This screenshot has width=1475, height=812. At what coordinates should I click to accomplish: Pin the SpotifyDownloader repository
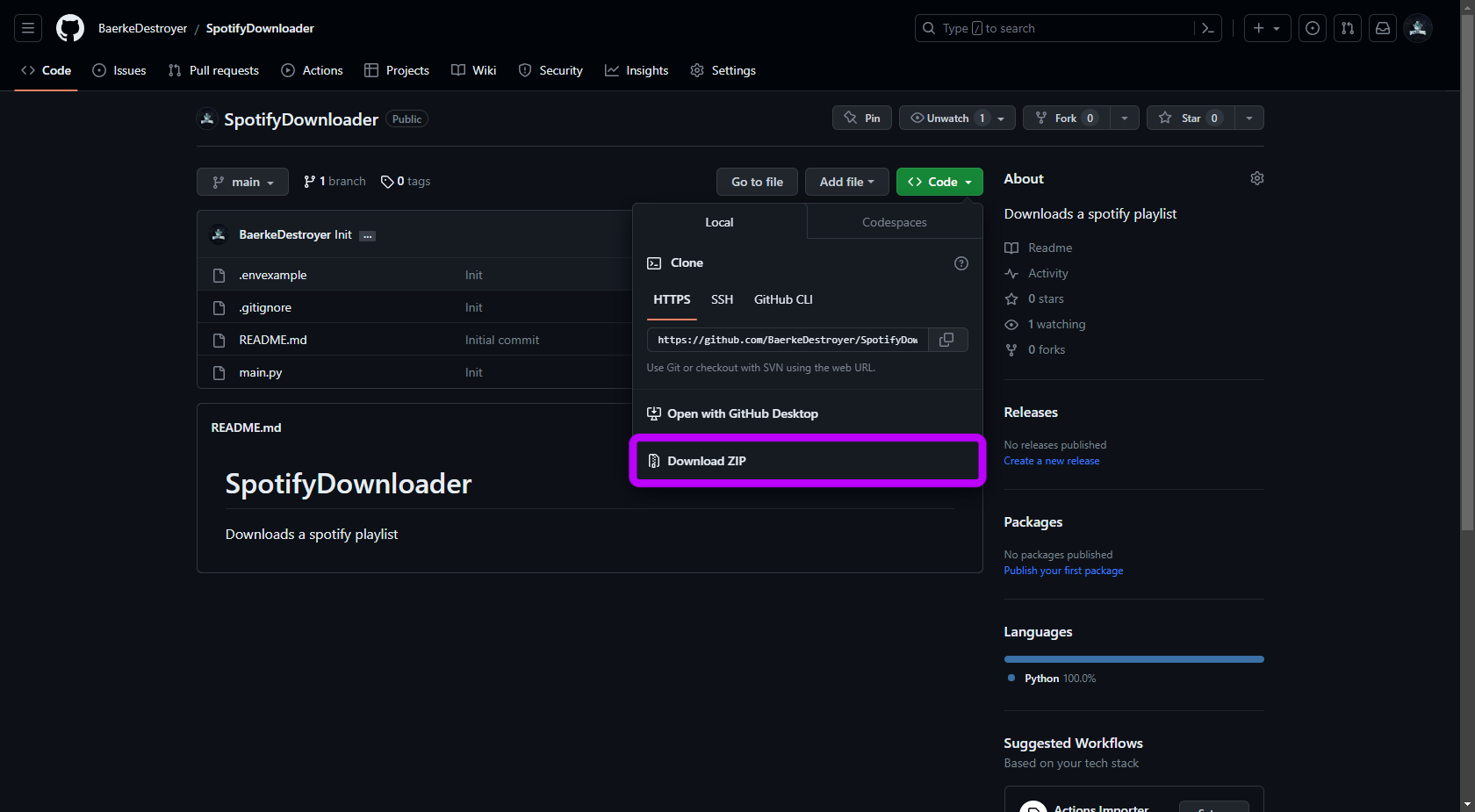[861, 117]
